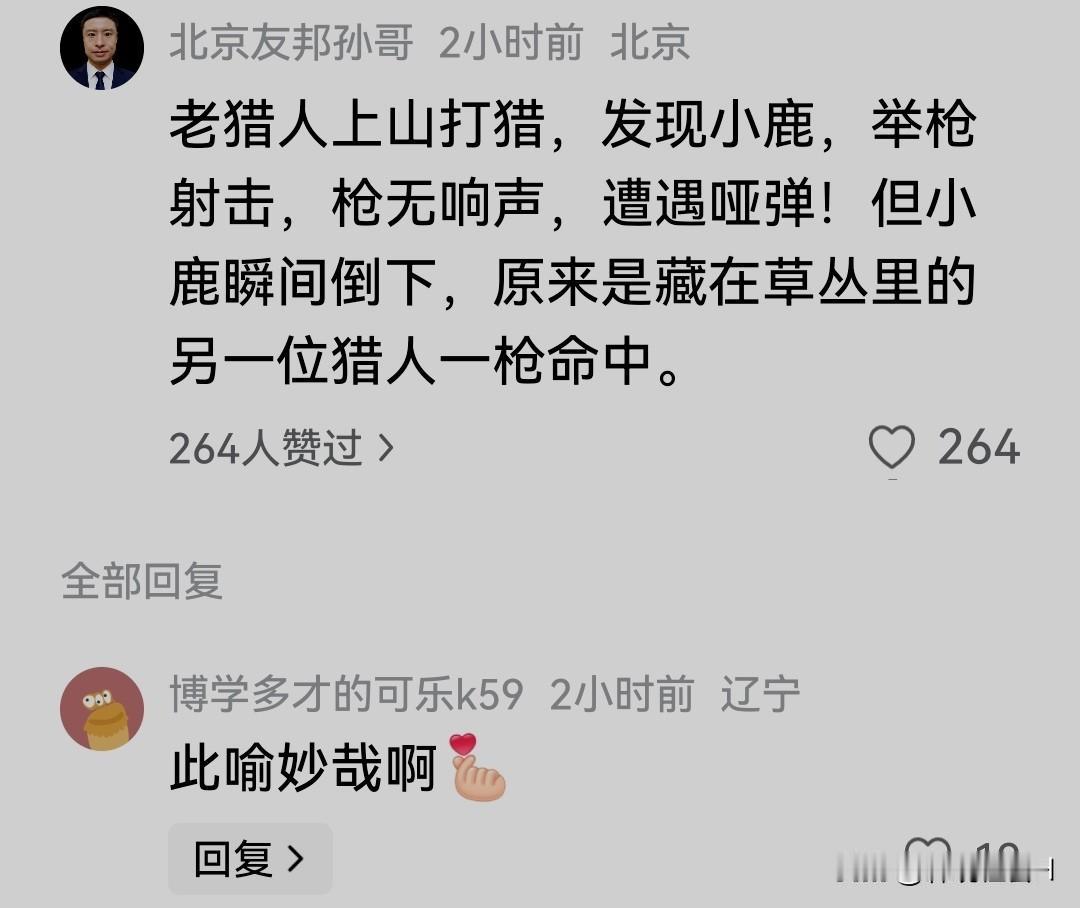Tap the 2小时前 timestamp of 北京友邦孙哥

click(511, 42)
